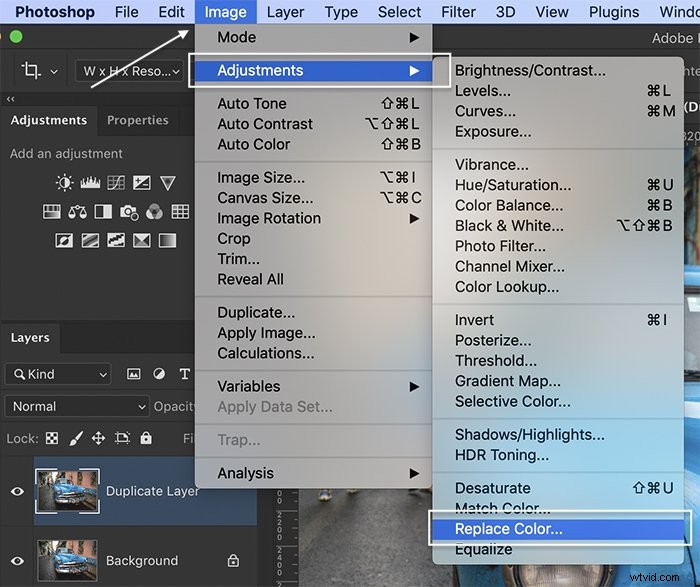
Task: Click the green window zoom button
Action: 16,37
